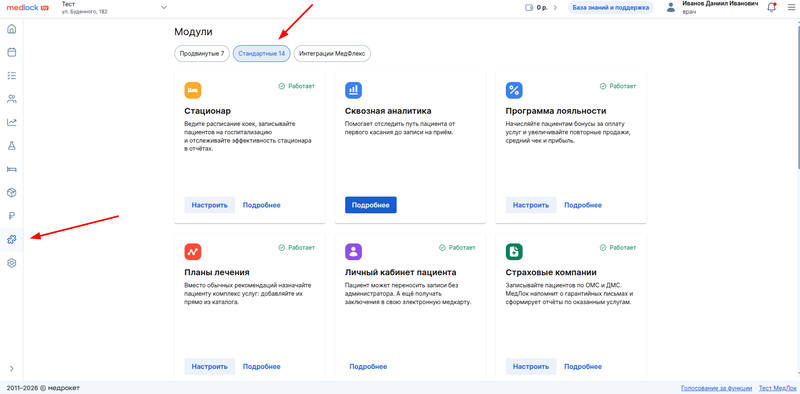Click the MedLock logo
The width and height of the screenshot is (800, 394).
28,8
